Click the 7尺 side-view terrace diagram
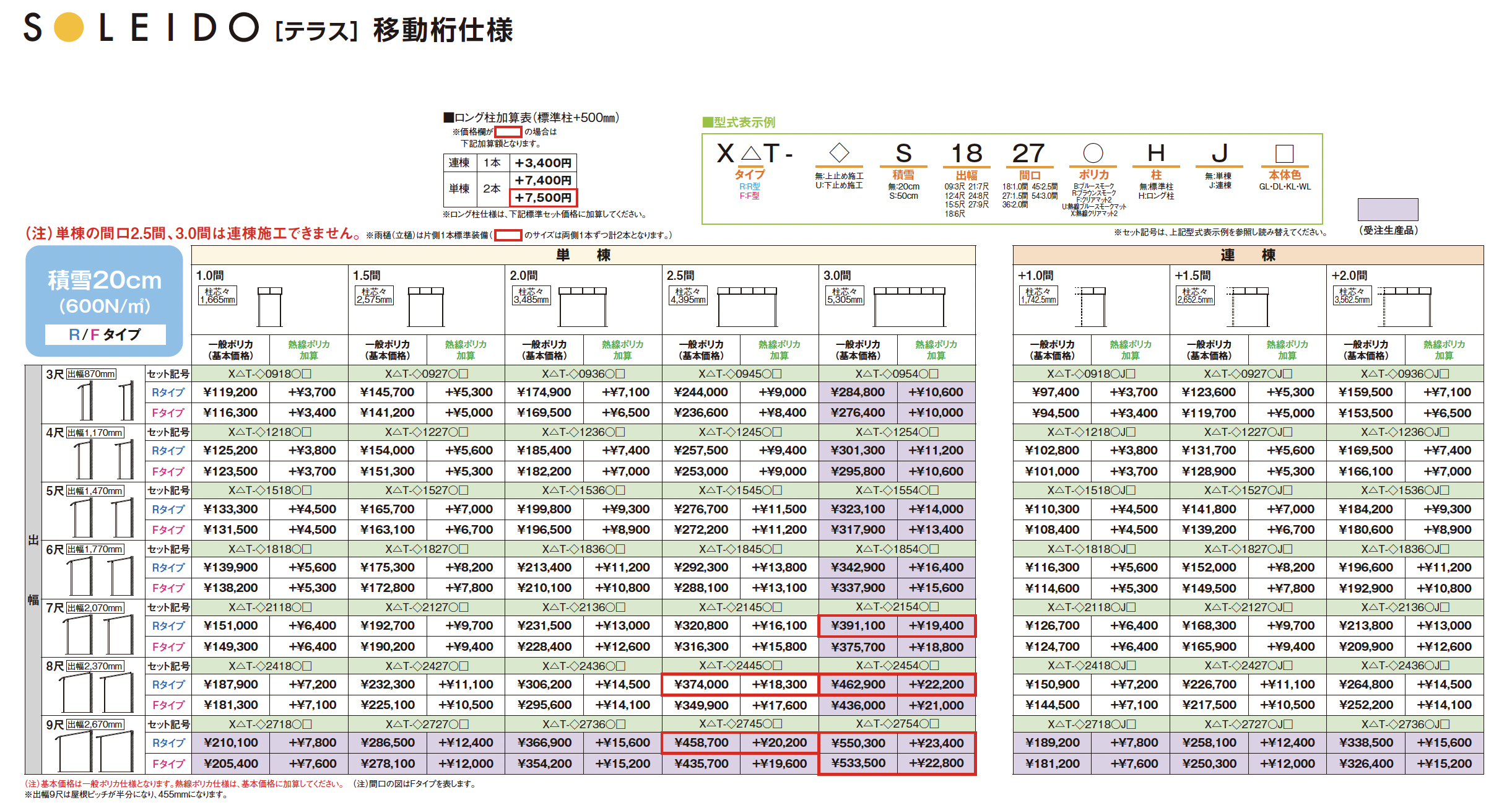Viewport: 1512px width, 805px height. point(99,635)
